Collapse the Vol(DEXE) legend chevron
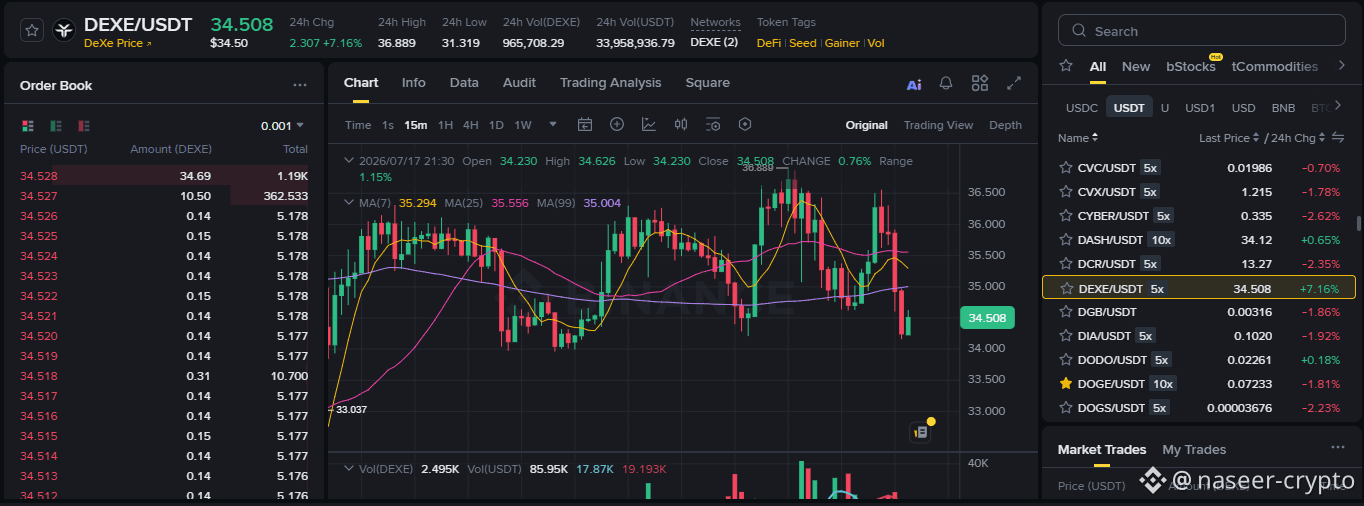 coord(348,469)
